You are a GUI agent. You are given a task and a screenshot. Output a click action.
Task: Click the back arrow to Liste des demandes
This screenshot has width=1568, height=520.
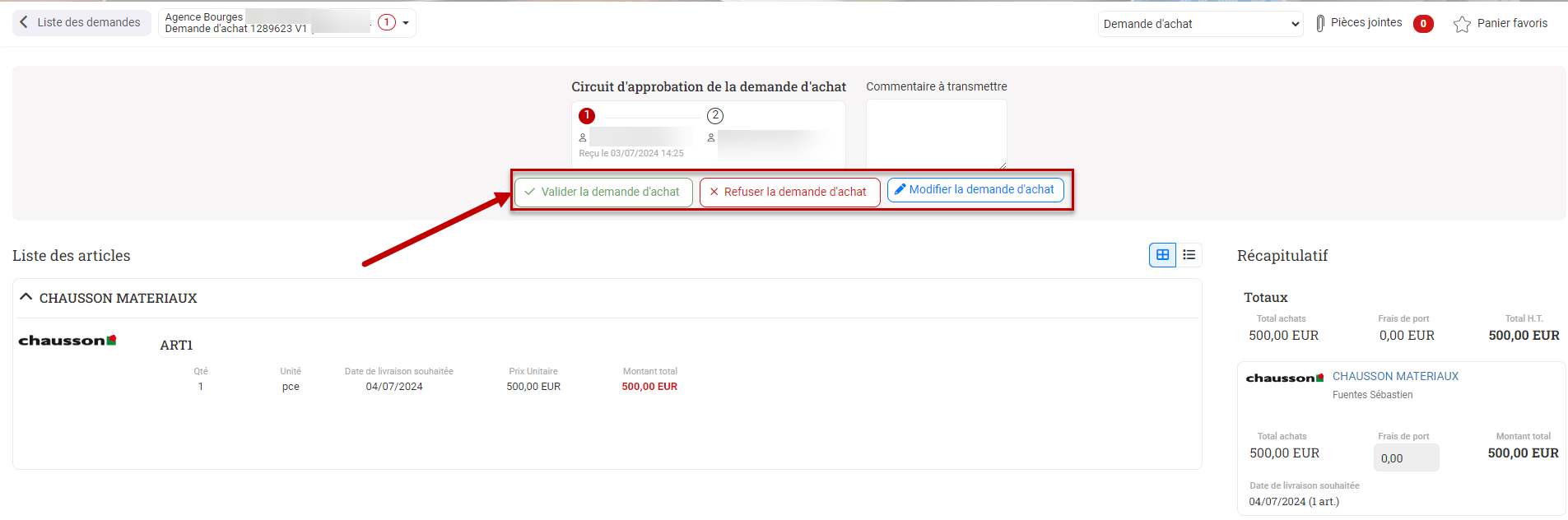(24, 22)
